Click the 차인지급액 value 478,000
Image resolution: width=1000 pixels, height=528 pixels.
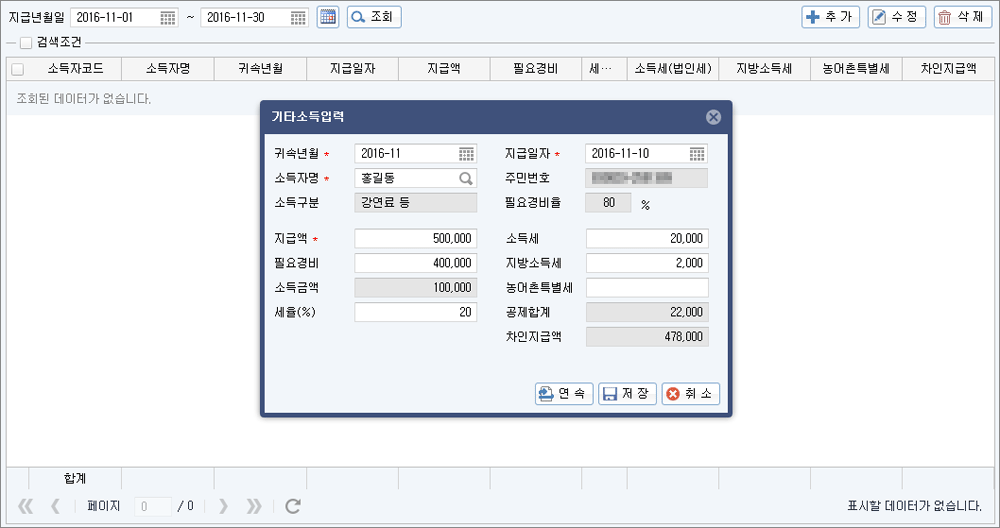click(x=647, y=337)
